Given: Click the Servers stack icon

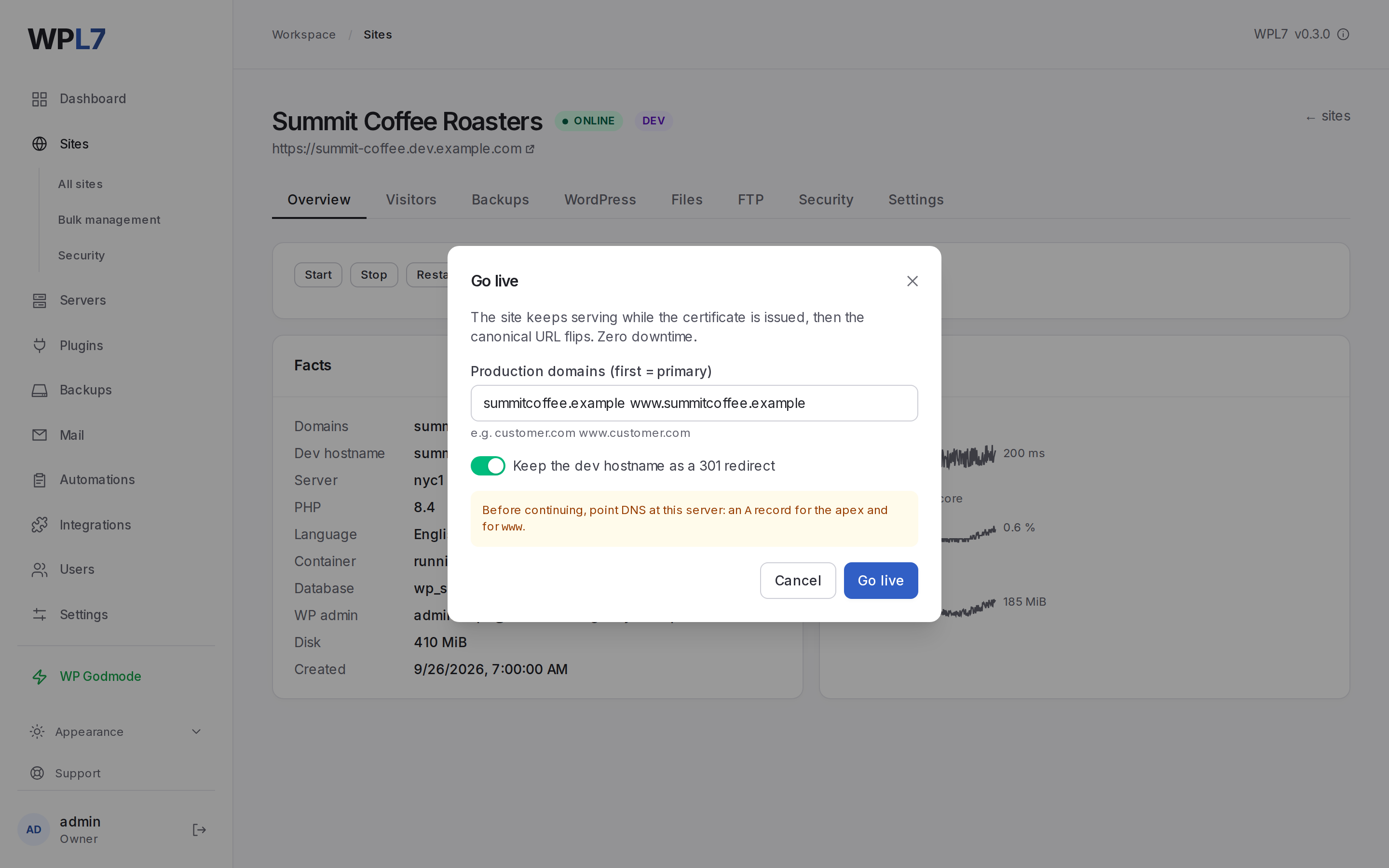Looking at the screenshot, I should point(40,300).
